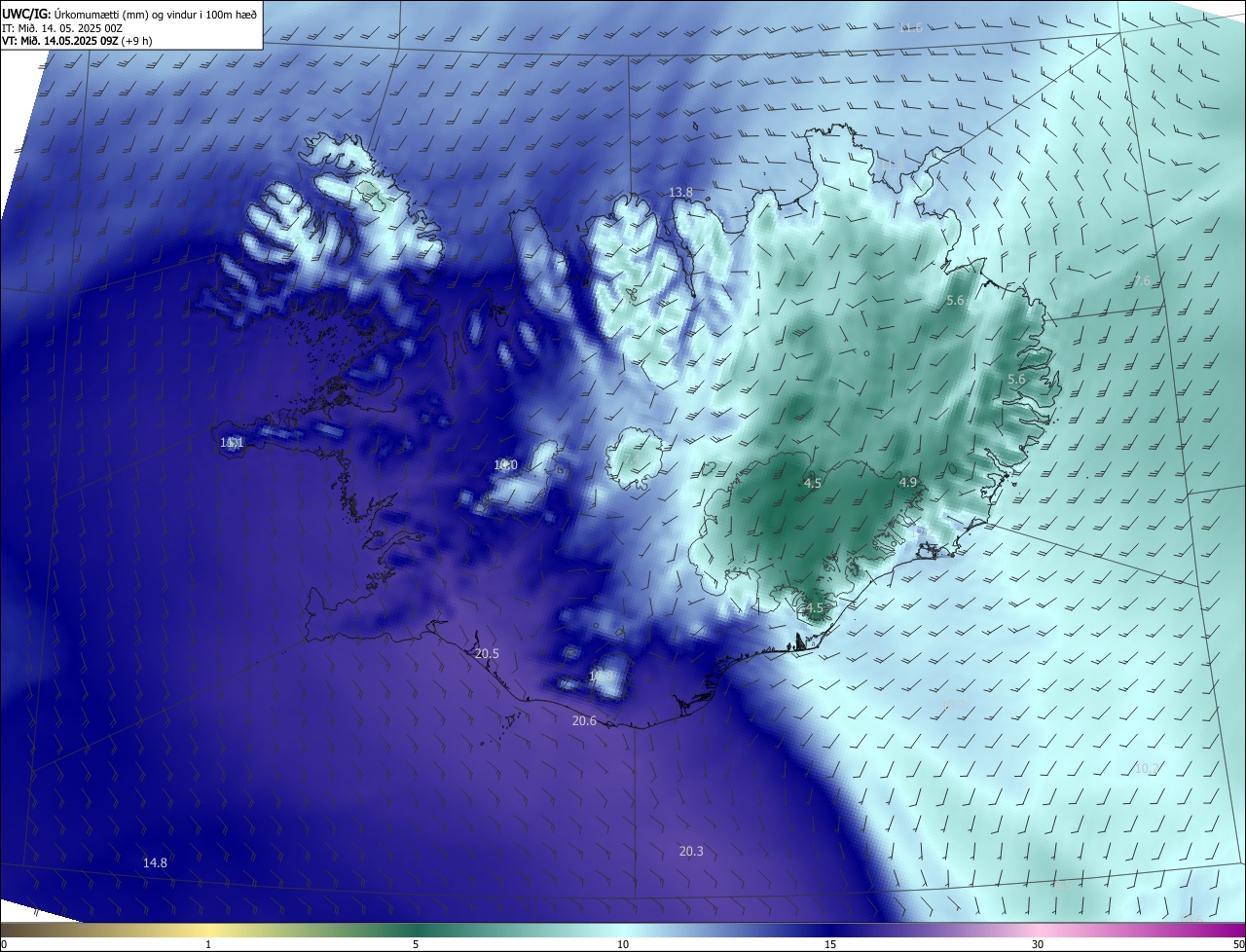Click the colour scale tick labelled 50

1238,945
